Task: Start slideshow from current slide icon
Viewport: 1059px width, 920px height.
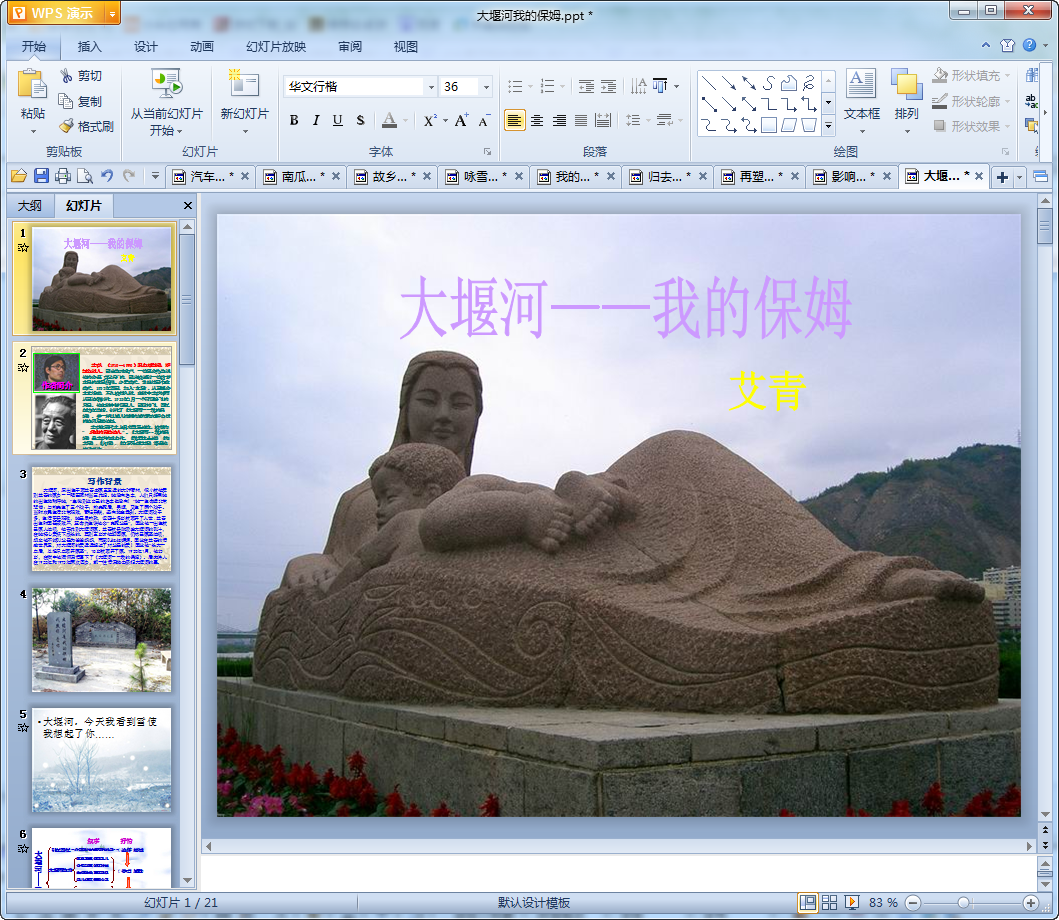Action: [x=166, y=84]
